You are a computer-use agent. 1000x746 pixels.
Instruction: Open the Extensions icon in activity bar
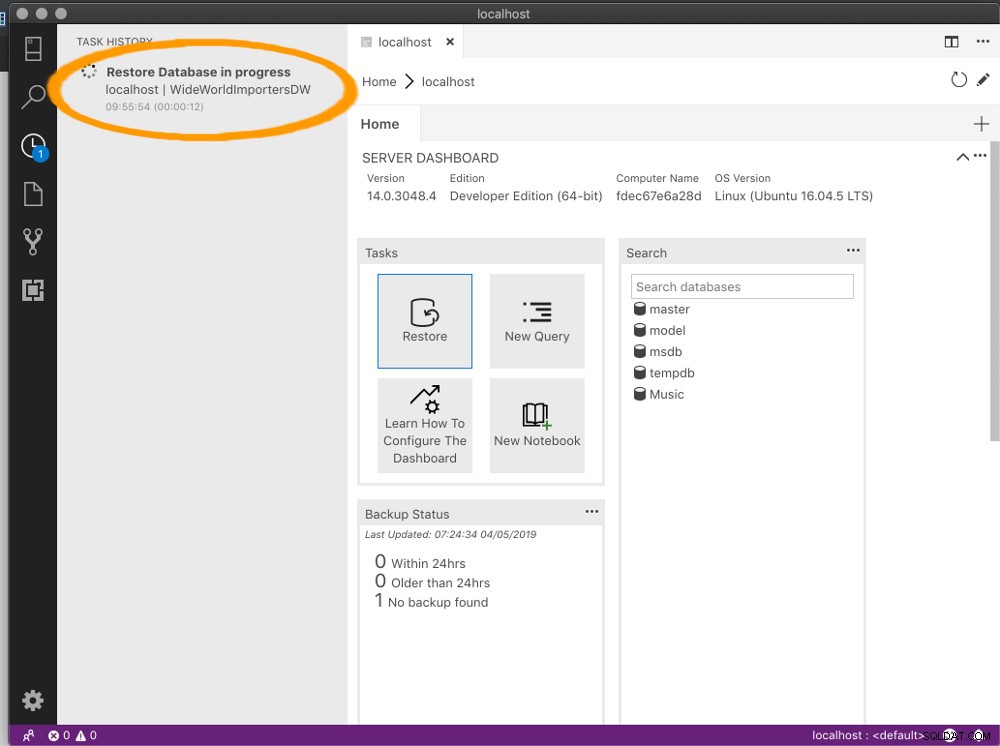(33, 290)
